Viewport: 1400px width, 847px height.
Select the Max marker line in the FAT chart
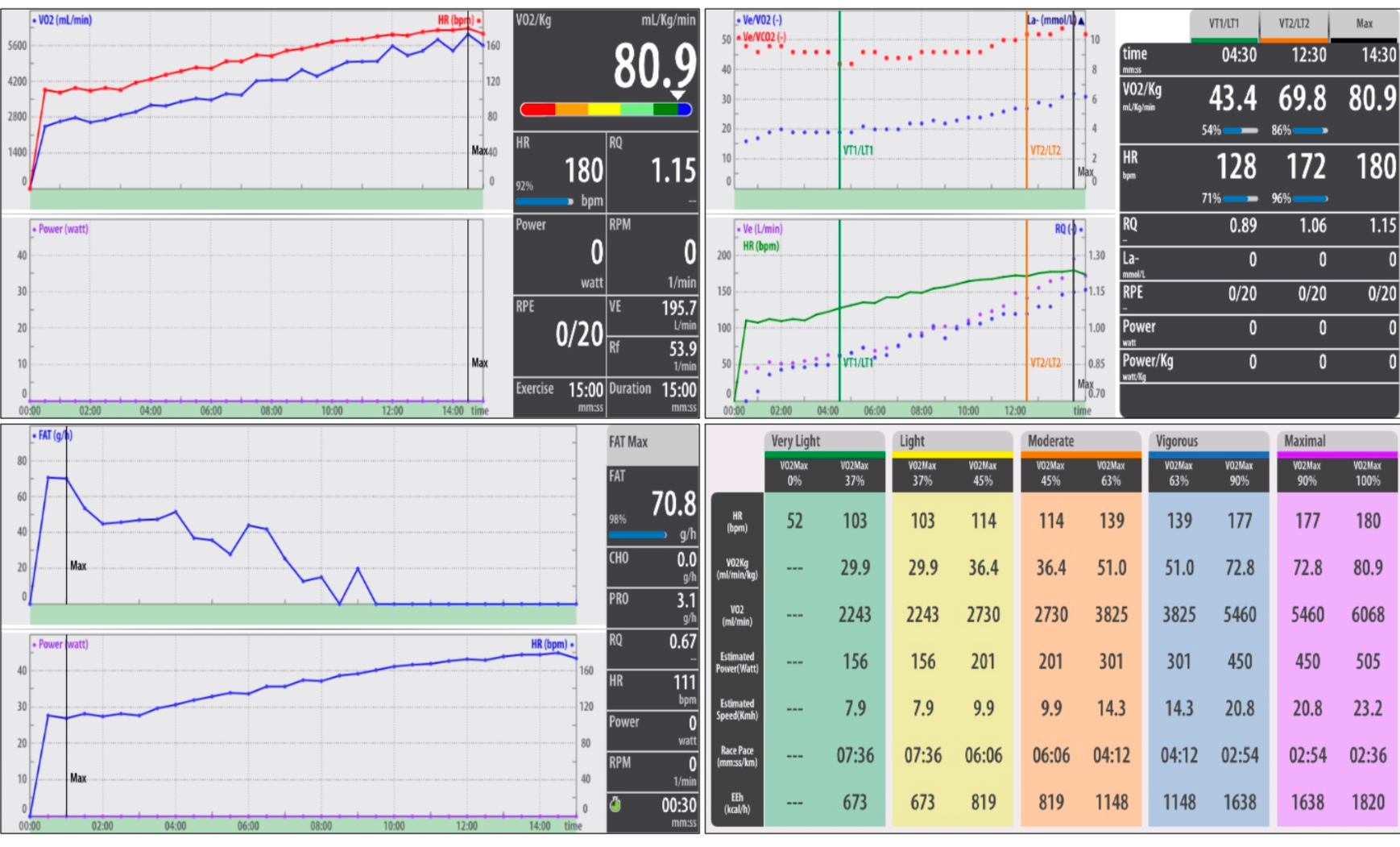[x=66, y=516]
